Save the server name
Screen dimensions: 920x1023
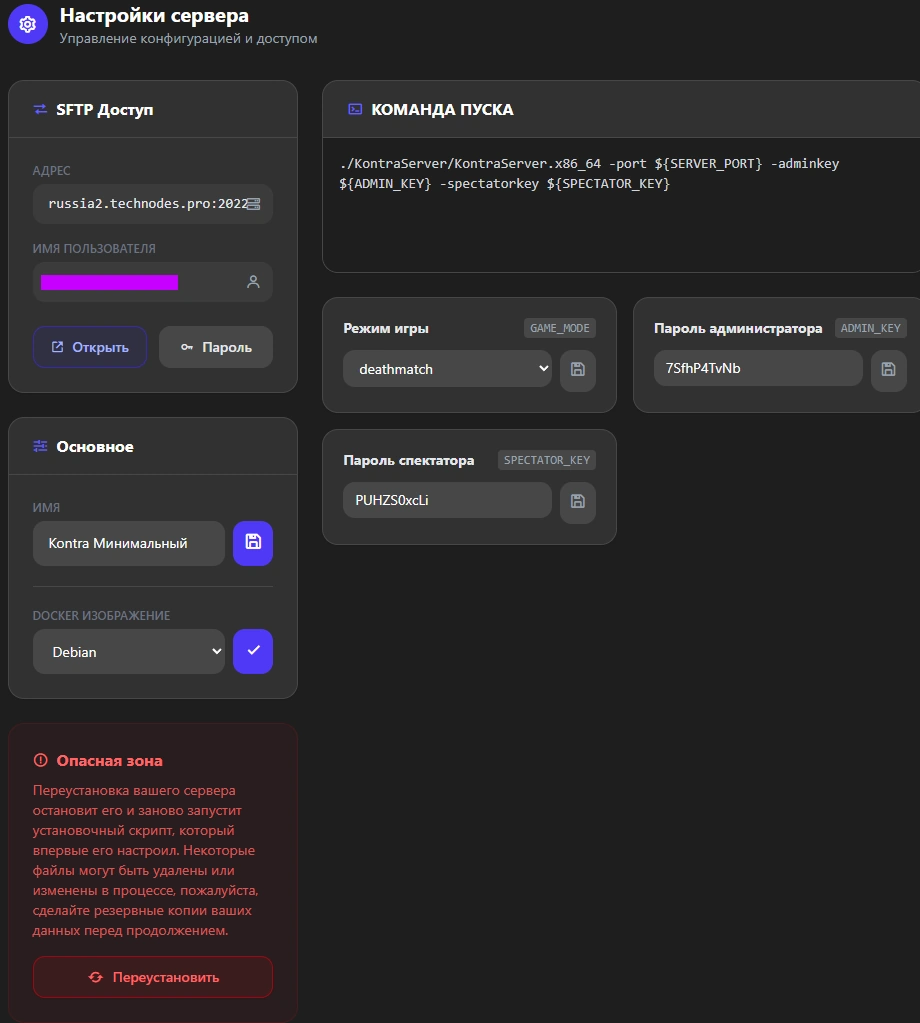click(253, 543)
